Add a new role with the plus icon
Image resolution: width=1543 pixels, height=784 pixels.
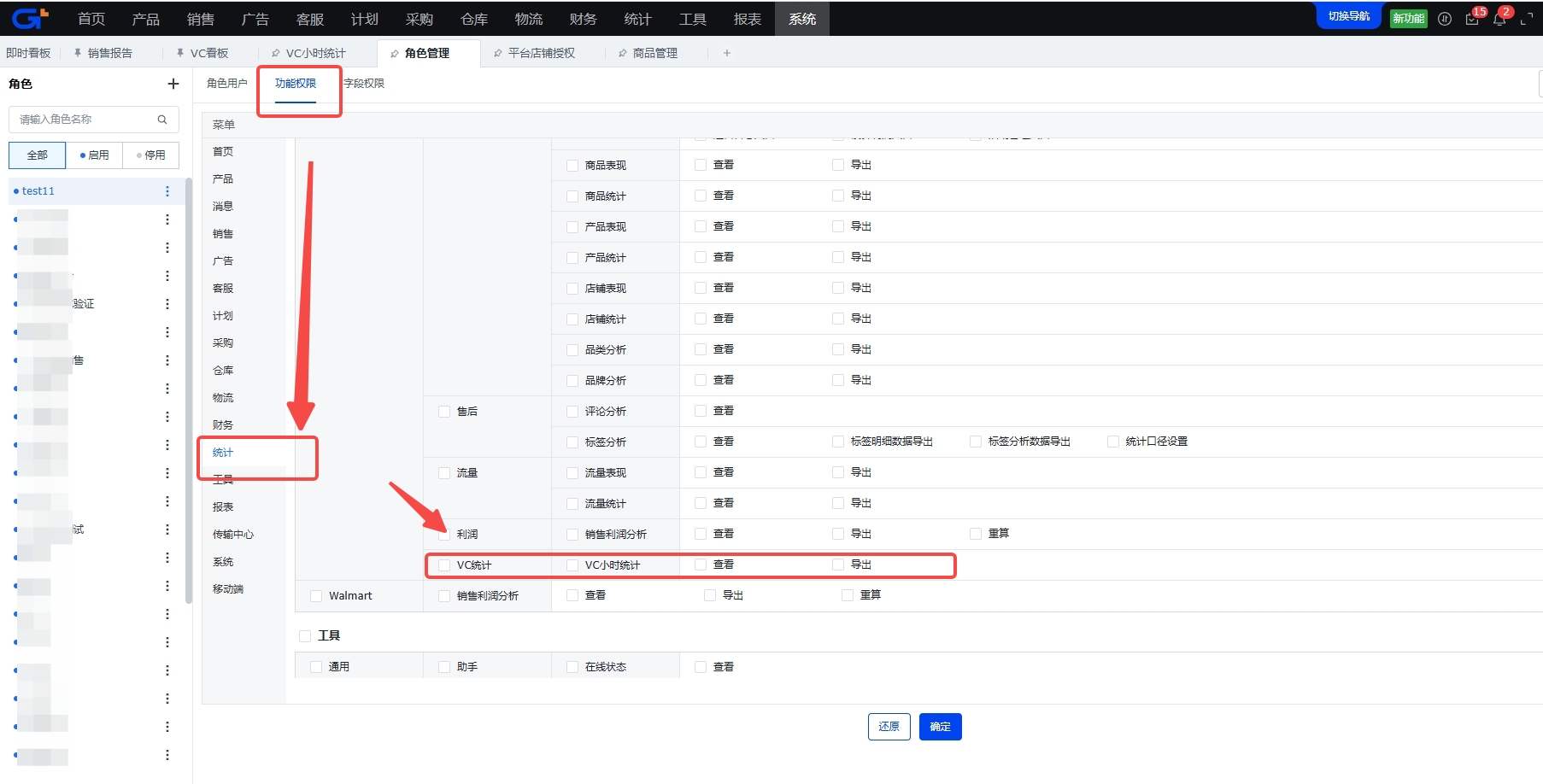pos(173,84)
